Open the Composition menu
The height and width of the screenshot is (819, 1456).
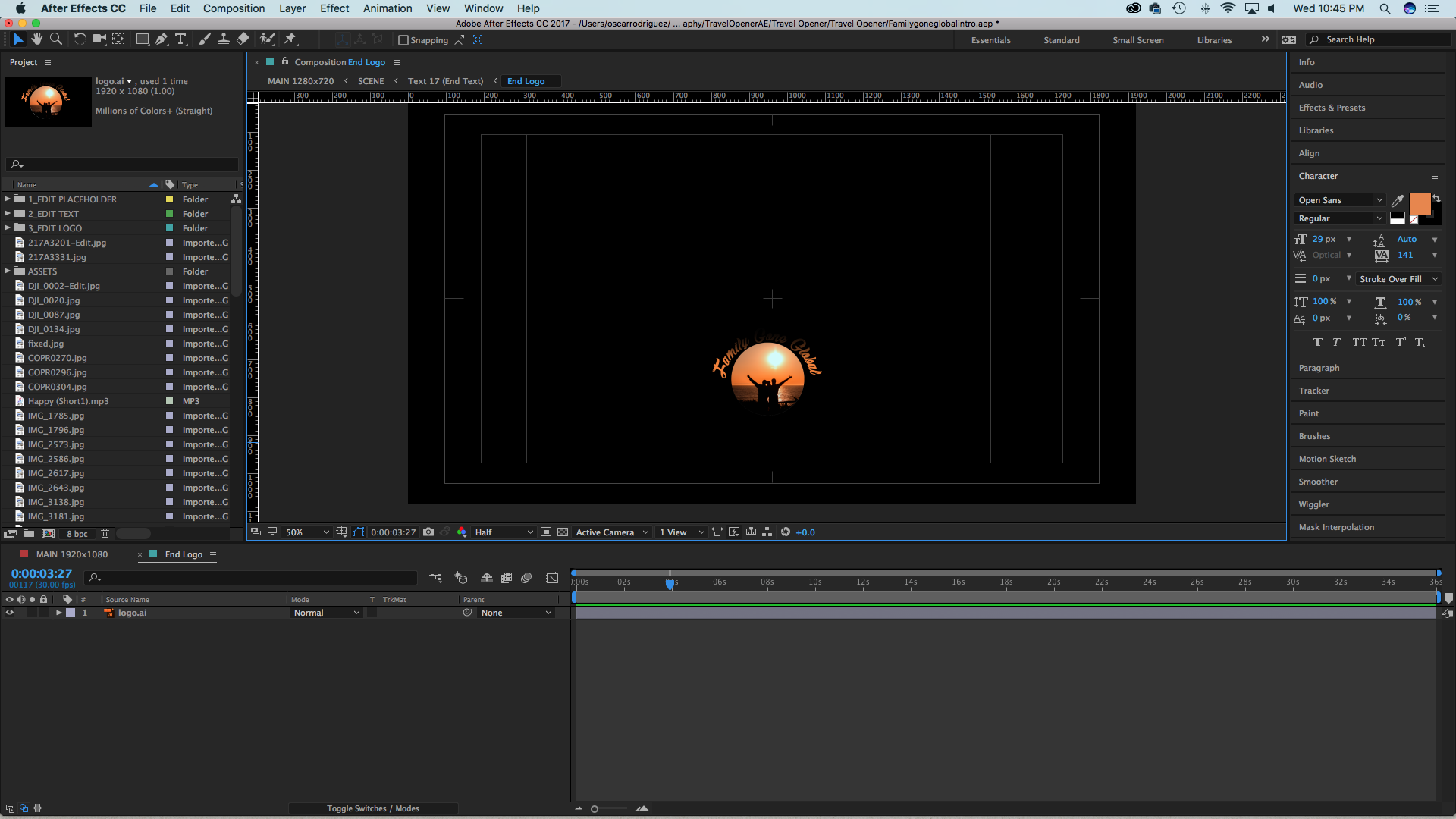coord(233,8)
